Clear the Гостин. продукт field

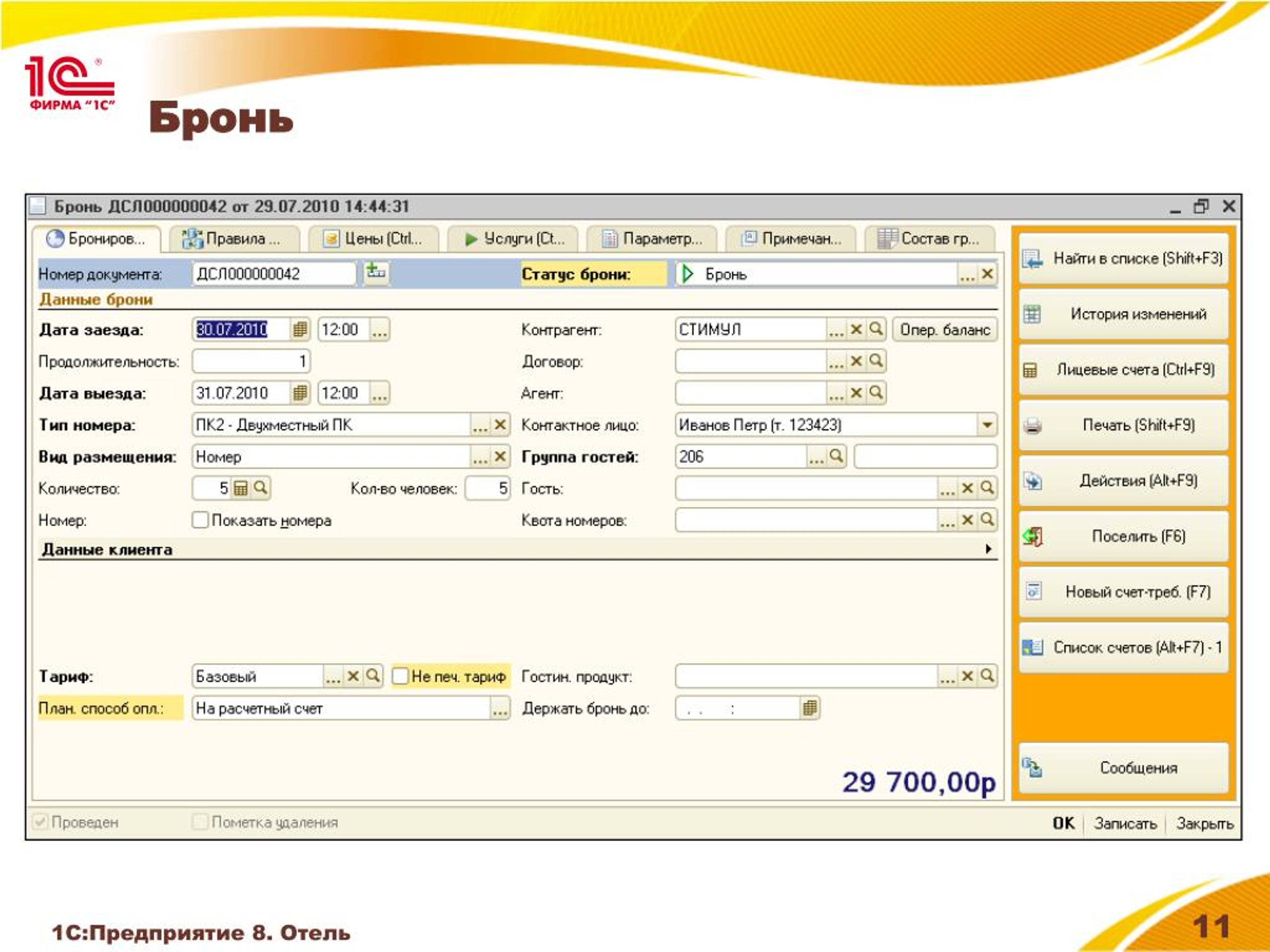(967, 676)
